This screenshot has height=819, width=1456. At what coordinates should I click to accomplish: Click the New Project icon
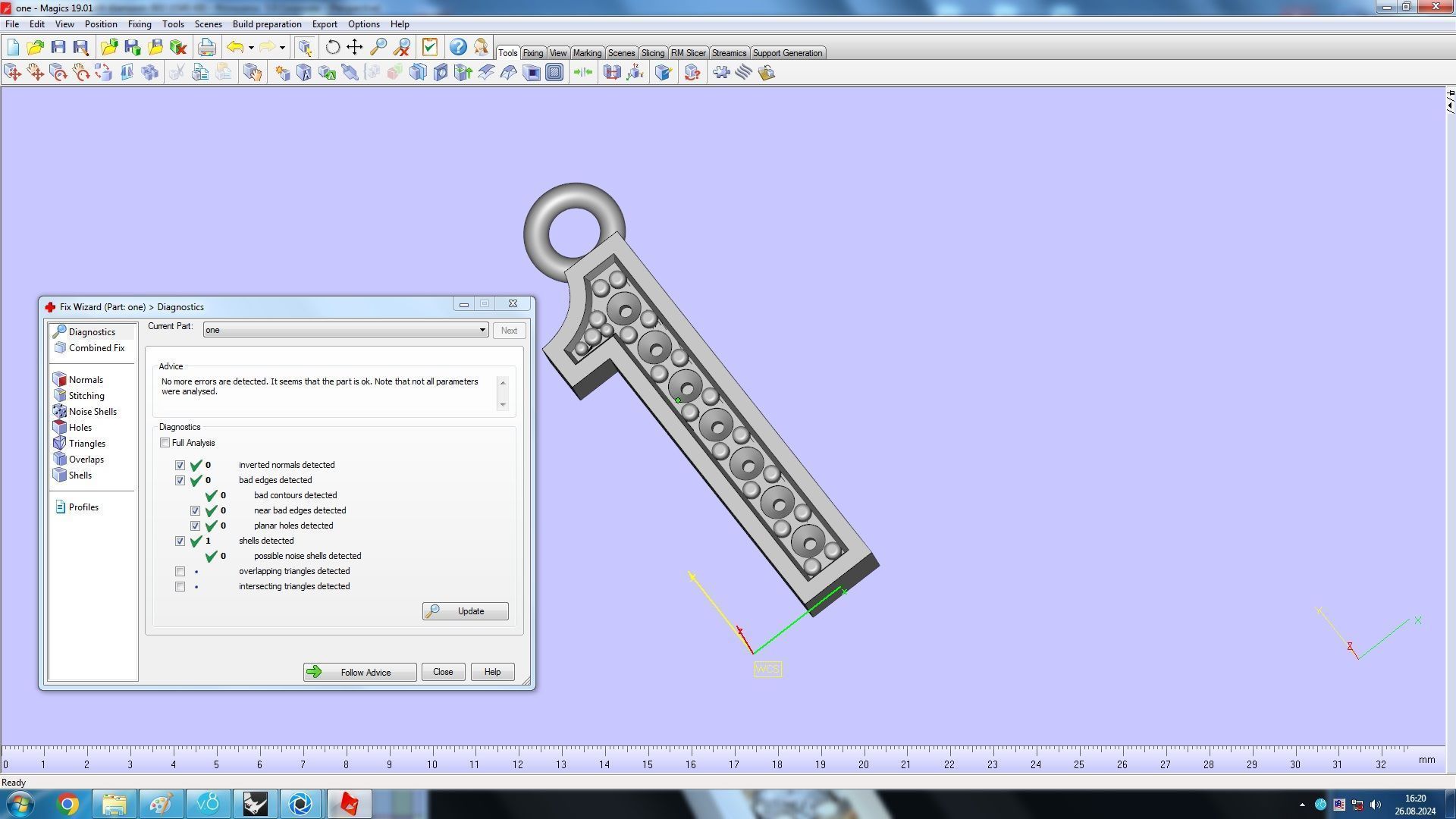click(x=13, y=47)
